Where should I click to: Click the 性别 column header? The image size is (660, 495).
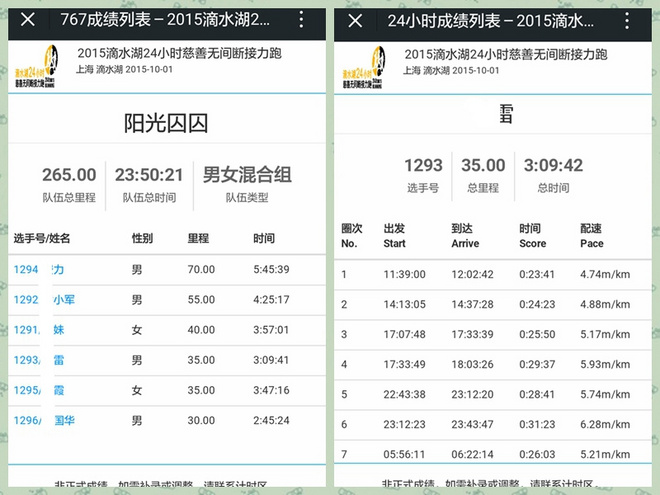point(142,238)
